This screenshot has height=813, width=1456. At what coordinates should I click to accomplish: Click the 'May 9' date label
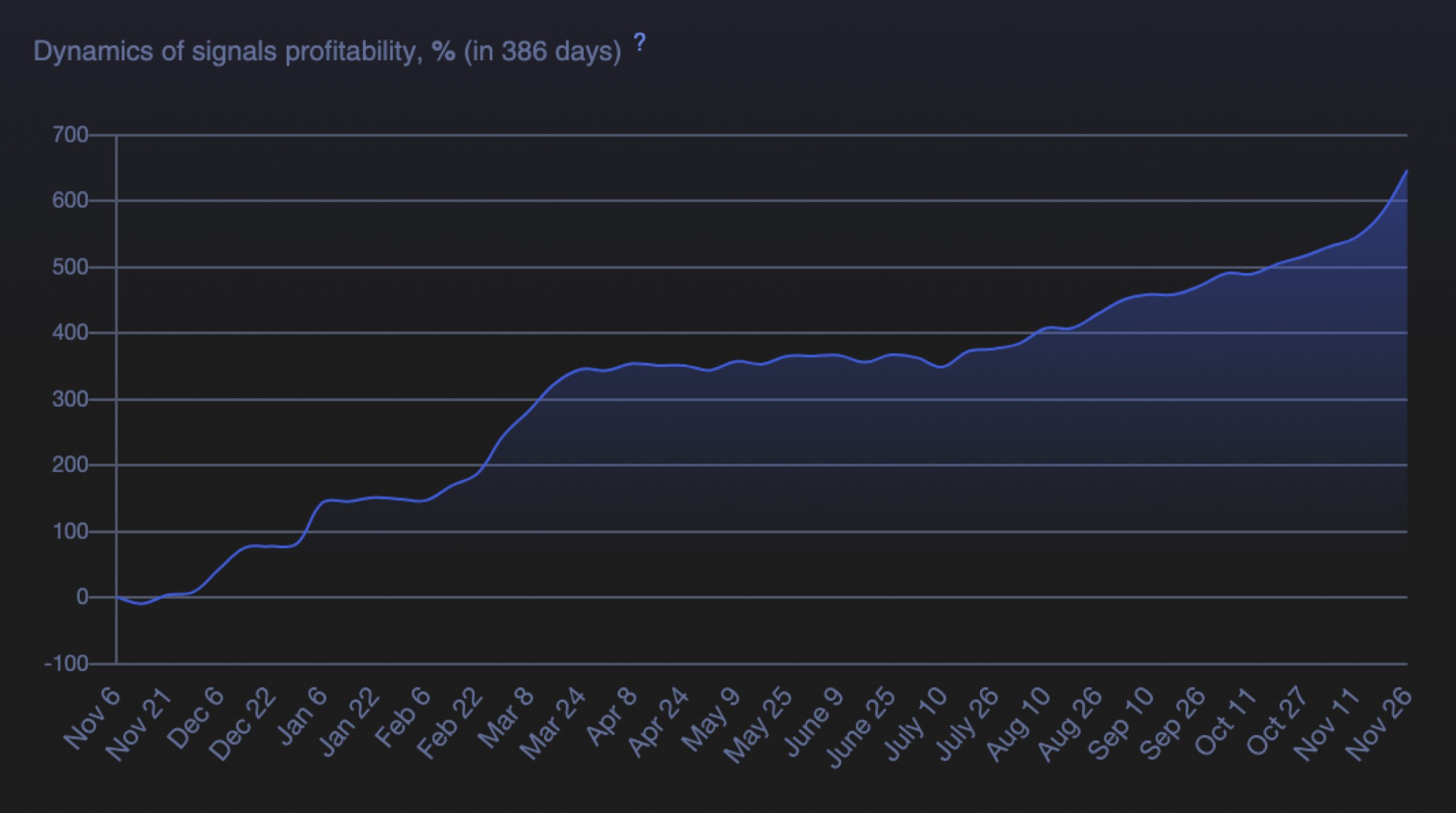711,719
